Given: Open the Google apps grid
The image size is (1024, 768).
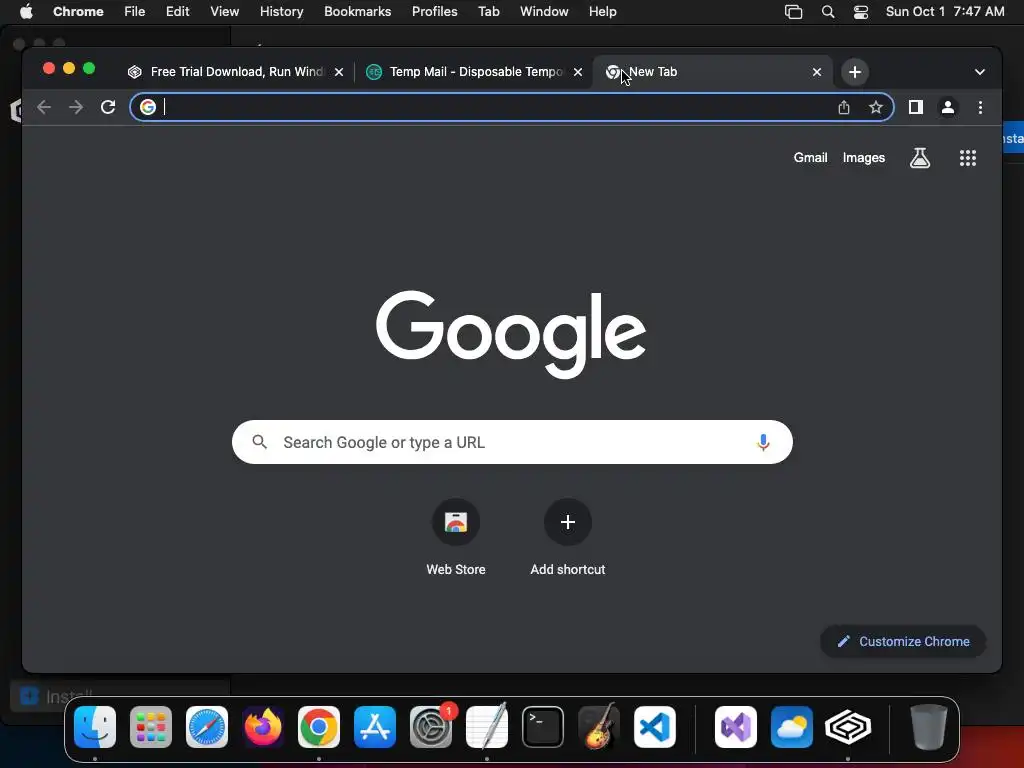Looking at the screenshot, I should pos(968,157).
